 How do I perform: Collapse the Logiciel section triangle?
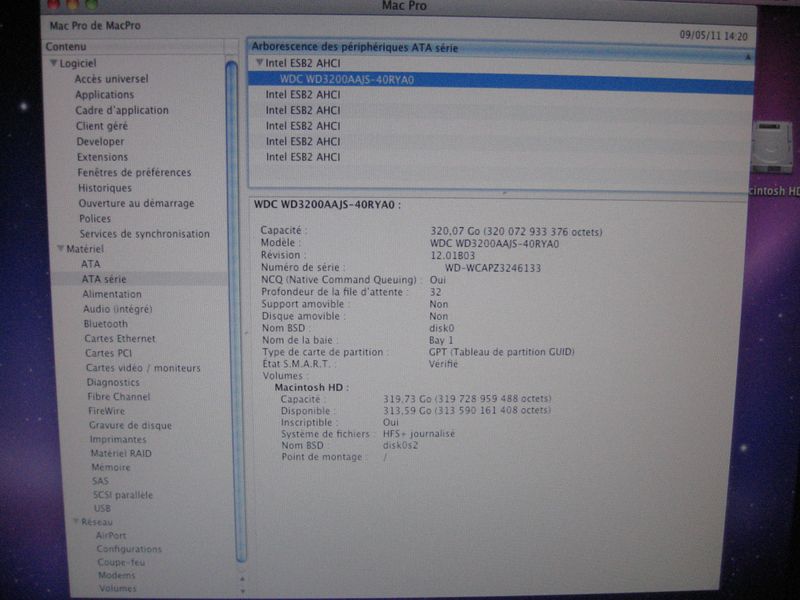tap(53, 63)
